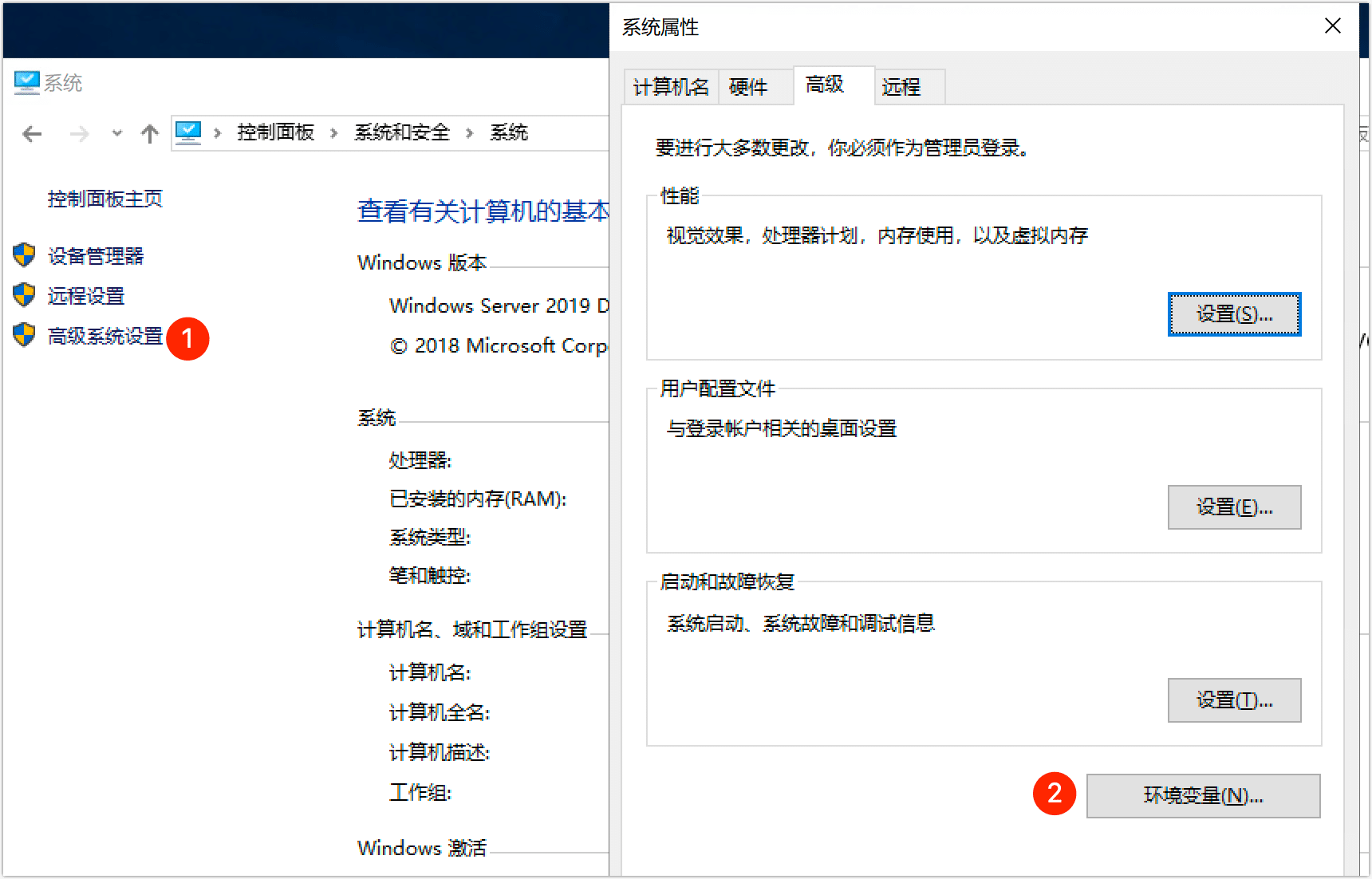Click the back navigation arrow
This screenshot has height=879, width=1372.
click(x=31, y=133)
